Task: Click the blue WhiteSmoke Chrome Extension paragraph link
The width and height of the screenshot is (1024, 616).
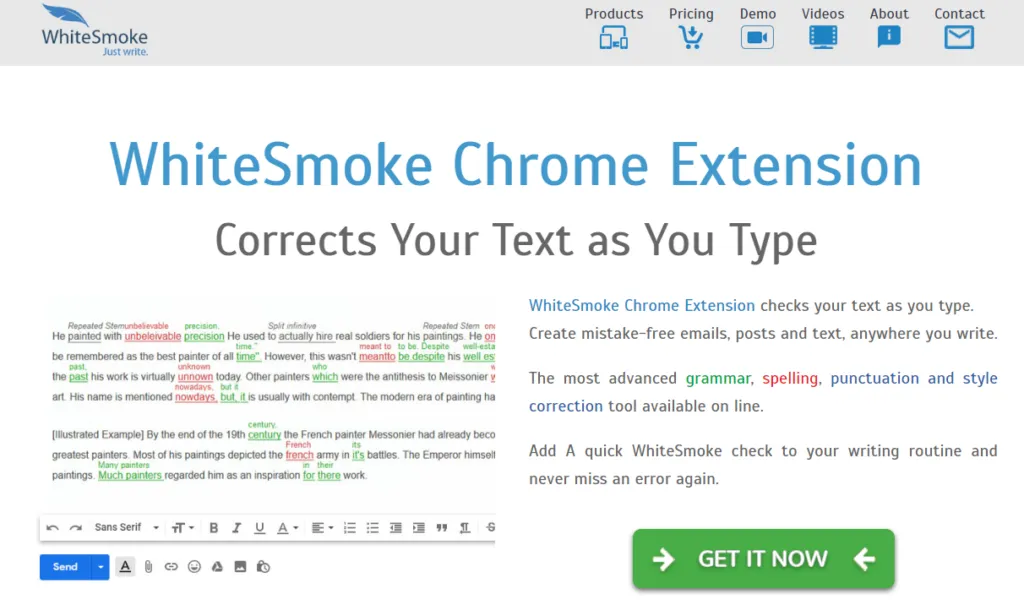Action: tap(642, 305)
